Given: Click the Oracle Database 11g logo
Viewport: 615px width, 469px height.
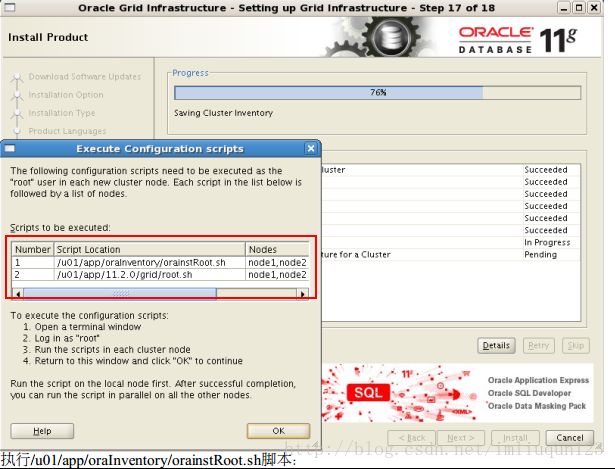Looking at the screenshot, I should (518, 40).
